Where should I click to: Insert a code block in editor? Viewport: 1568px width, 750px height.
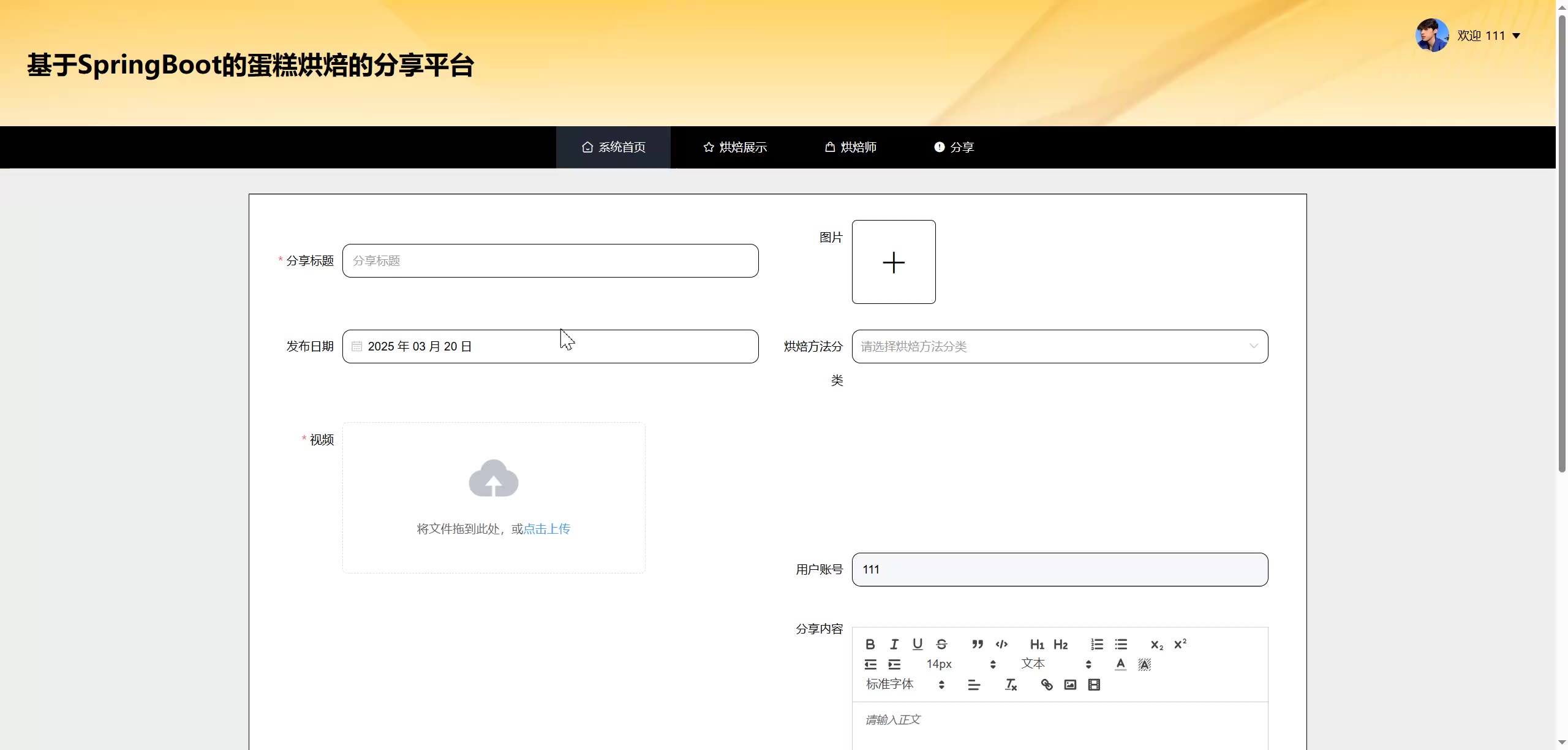point(1001,644)
